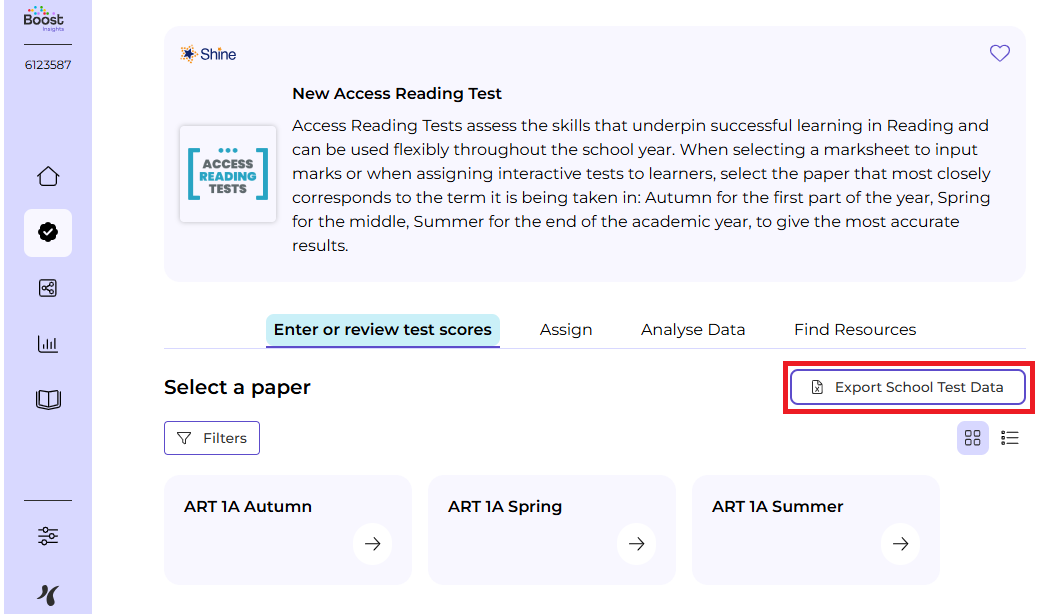Open ART 1A Autumn arrow
1042x614 pixels.
pos(372,544)
